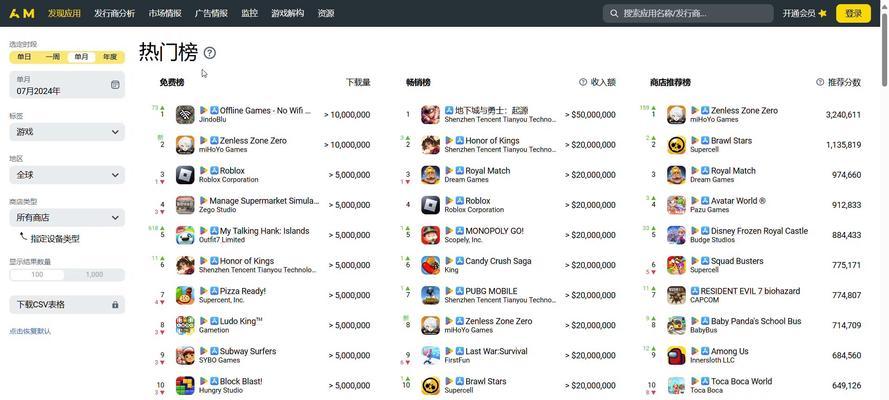Open the 发现应用 menu
The height and width of the screenshot is (400, 889).
click(x=64, y=13)
